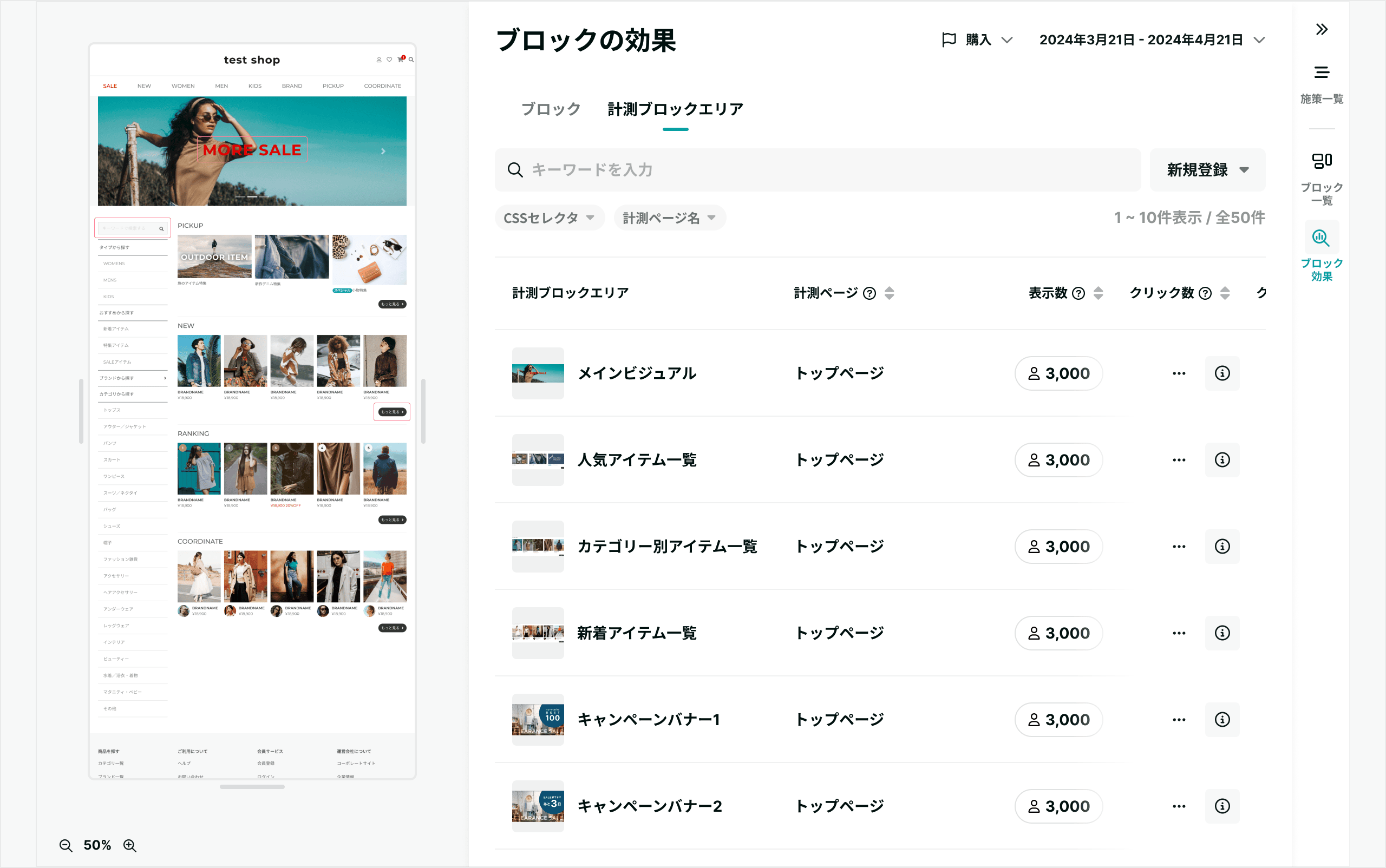Click the MORE SALE banner button

(252, 150)
